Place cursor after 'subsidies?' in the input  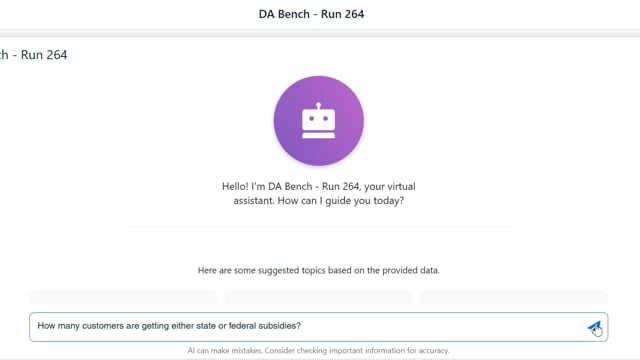click(302, 326)
